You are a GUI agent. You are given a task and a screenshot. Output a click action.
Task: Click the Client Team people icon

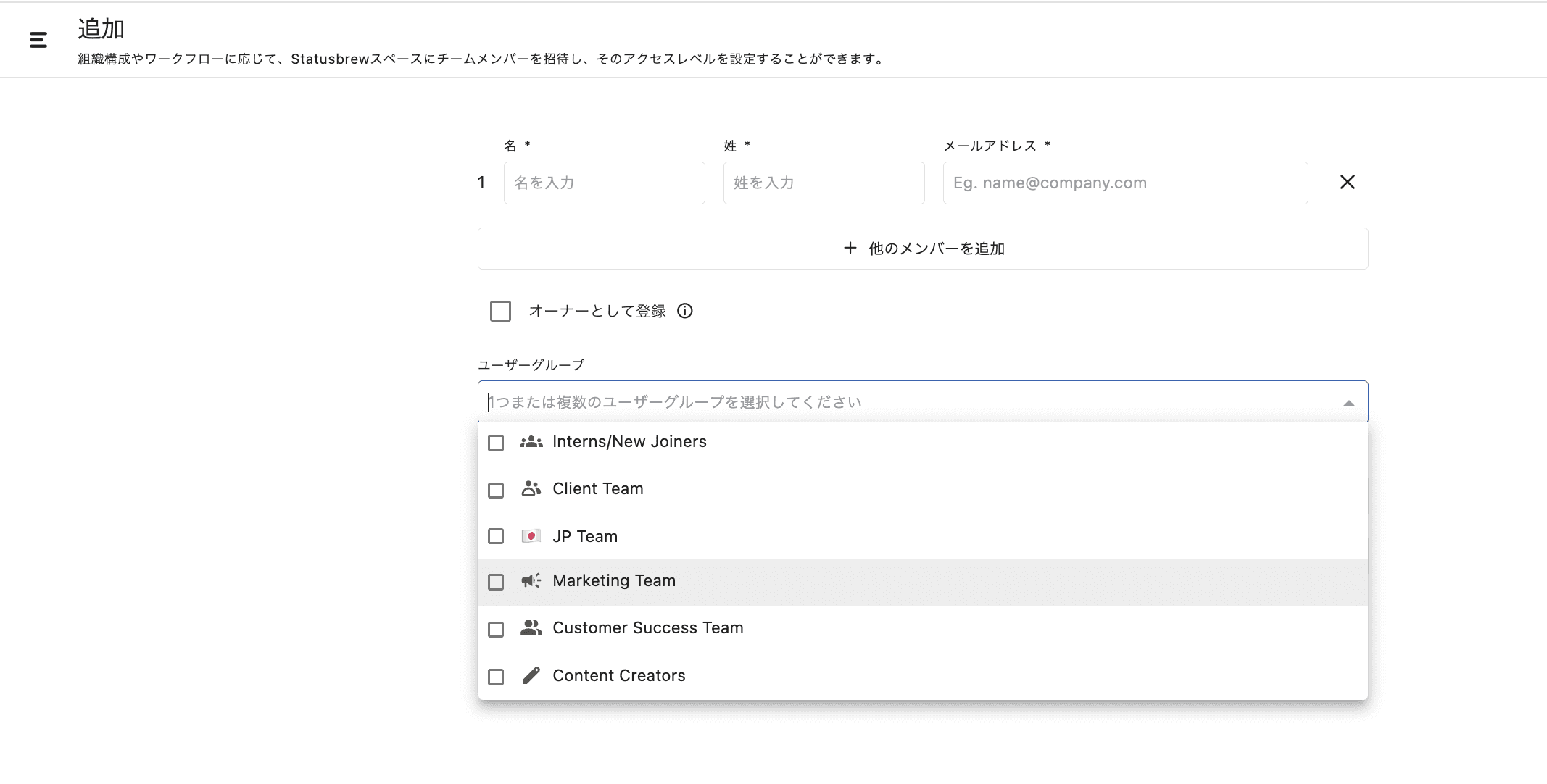(531, 489)
